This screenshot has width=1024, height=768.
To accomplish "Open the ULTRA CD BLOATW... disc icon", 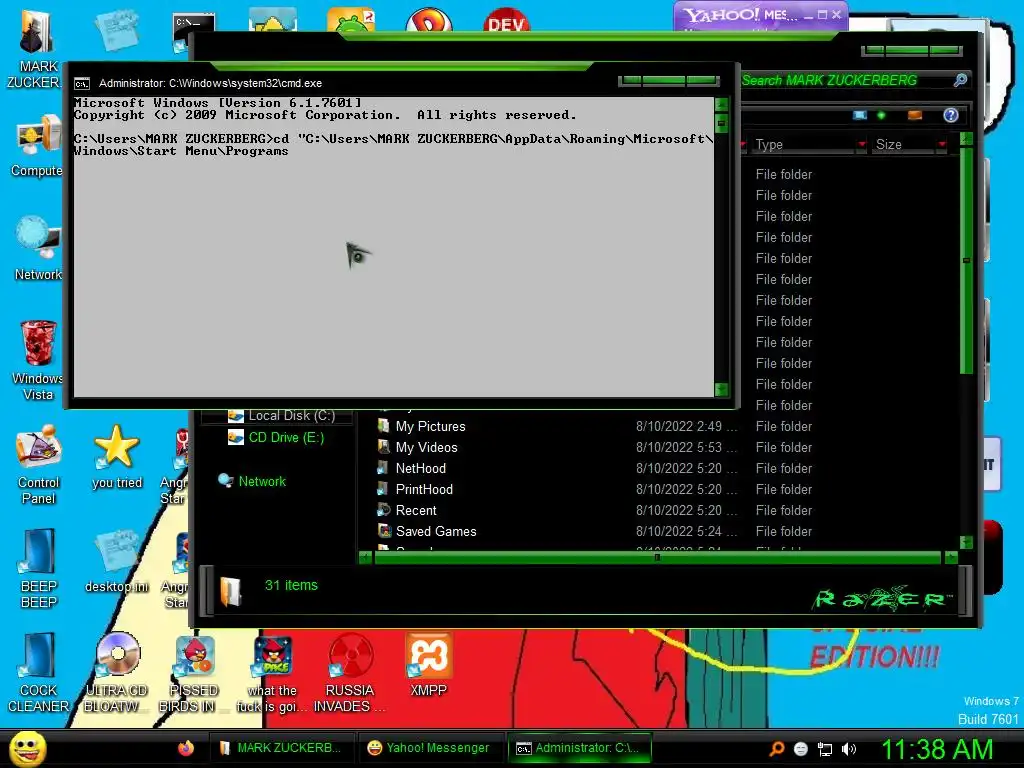I will [x=117, y=673].
